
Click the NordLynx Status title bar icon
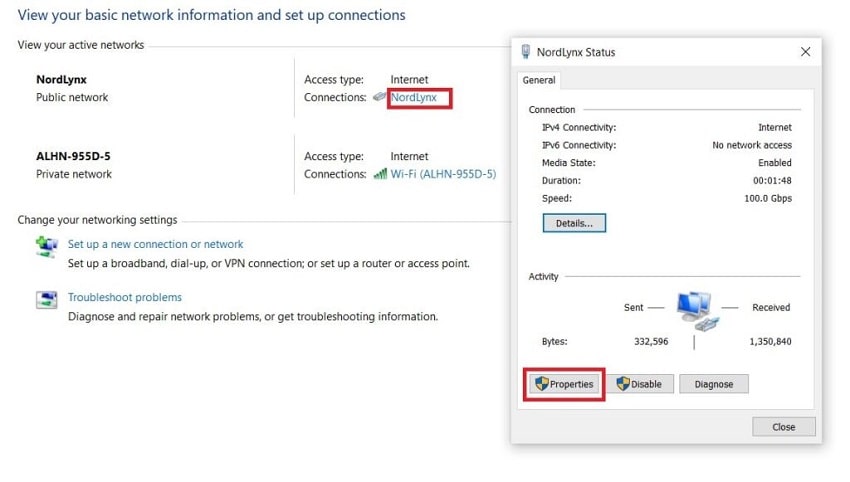click(x=525, y=52)
